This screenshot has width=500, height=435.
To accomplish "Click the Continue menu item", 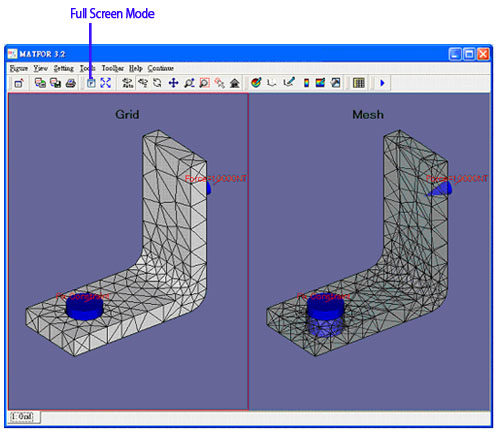I will click(x=161, y=68).
